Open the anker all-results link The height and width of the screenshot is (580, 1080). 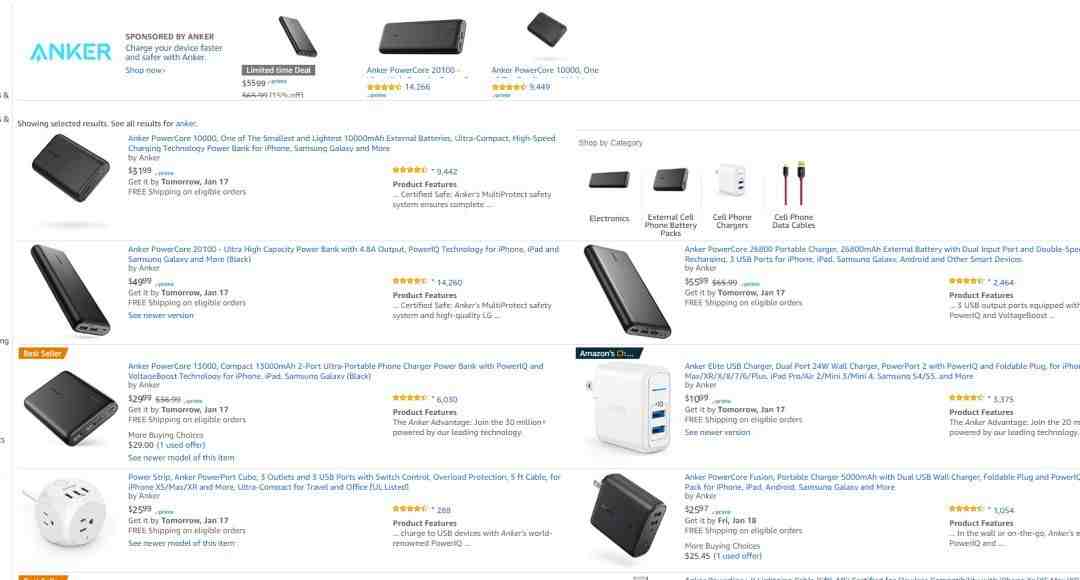click(185, 124)
